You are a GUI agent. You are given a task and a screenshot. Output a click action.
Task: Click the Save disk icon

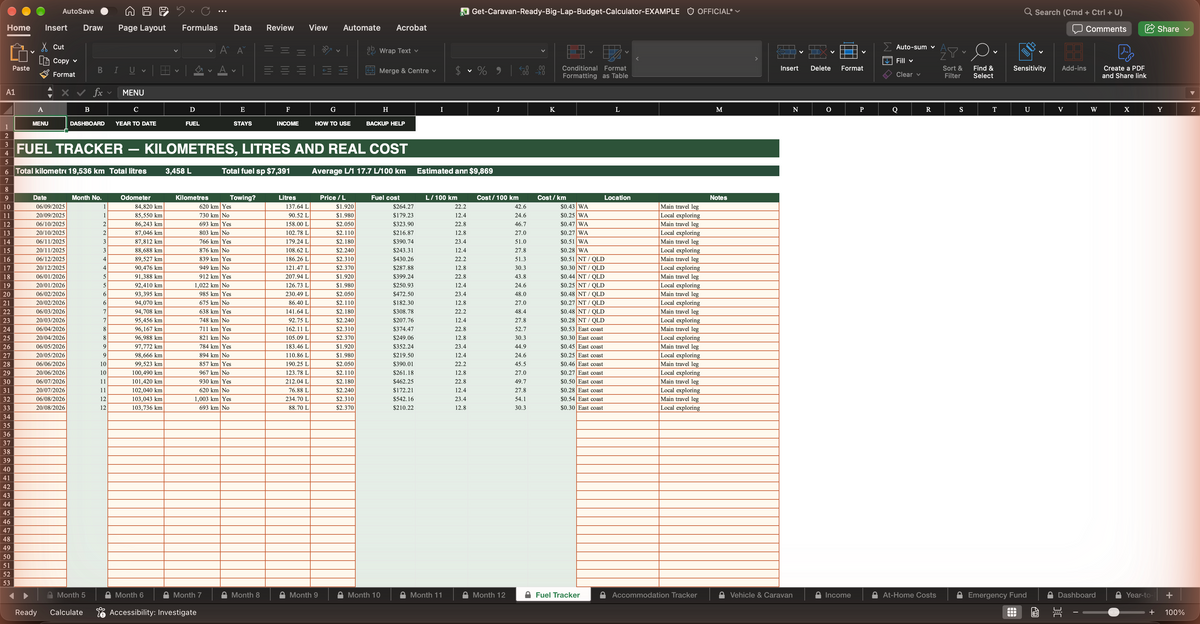pyautogui.click(x=147, y=11)
